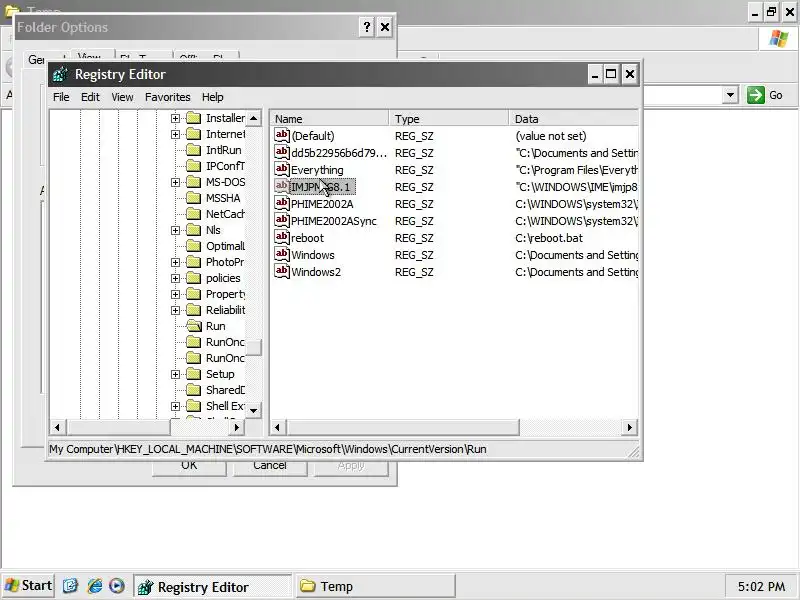This screenshot has width=800, height=600.
Task: Launch Internet Explorer from Quick Launch
Action: pyautogui.click(x=94, y=586)
